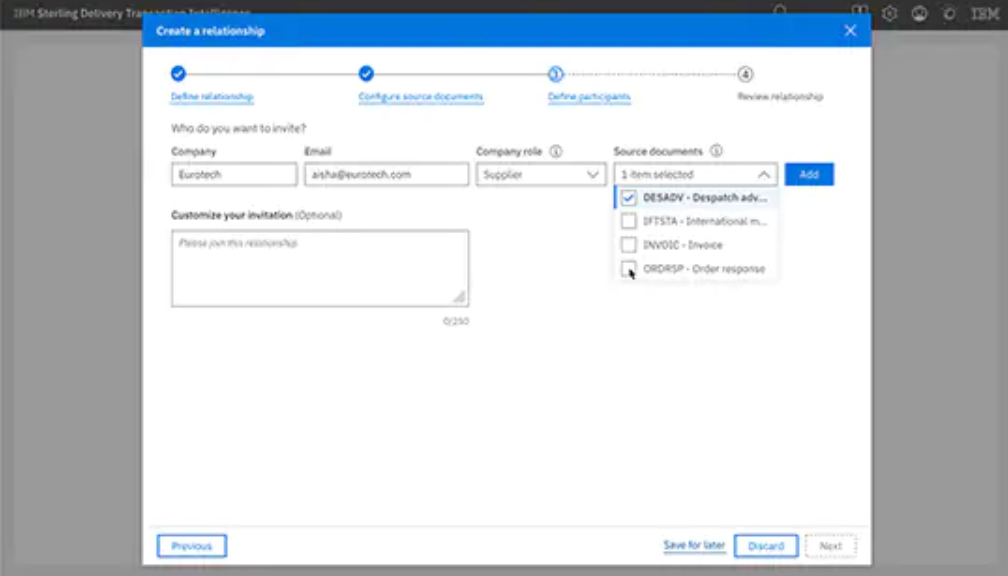The height and width of the screenshot is (576, 1008).
Task: Close the Create a relationship dialog
Action: point(850,31)
